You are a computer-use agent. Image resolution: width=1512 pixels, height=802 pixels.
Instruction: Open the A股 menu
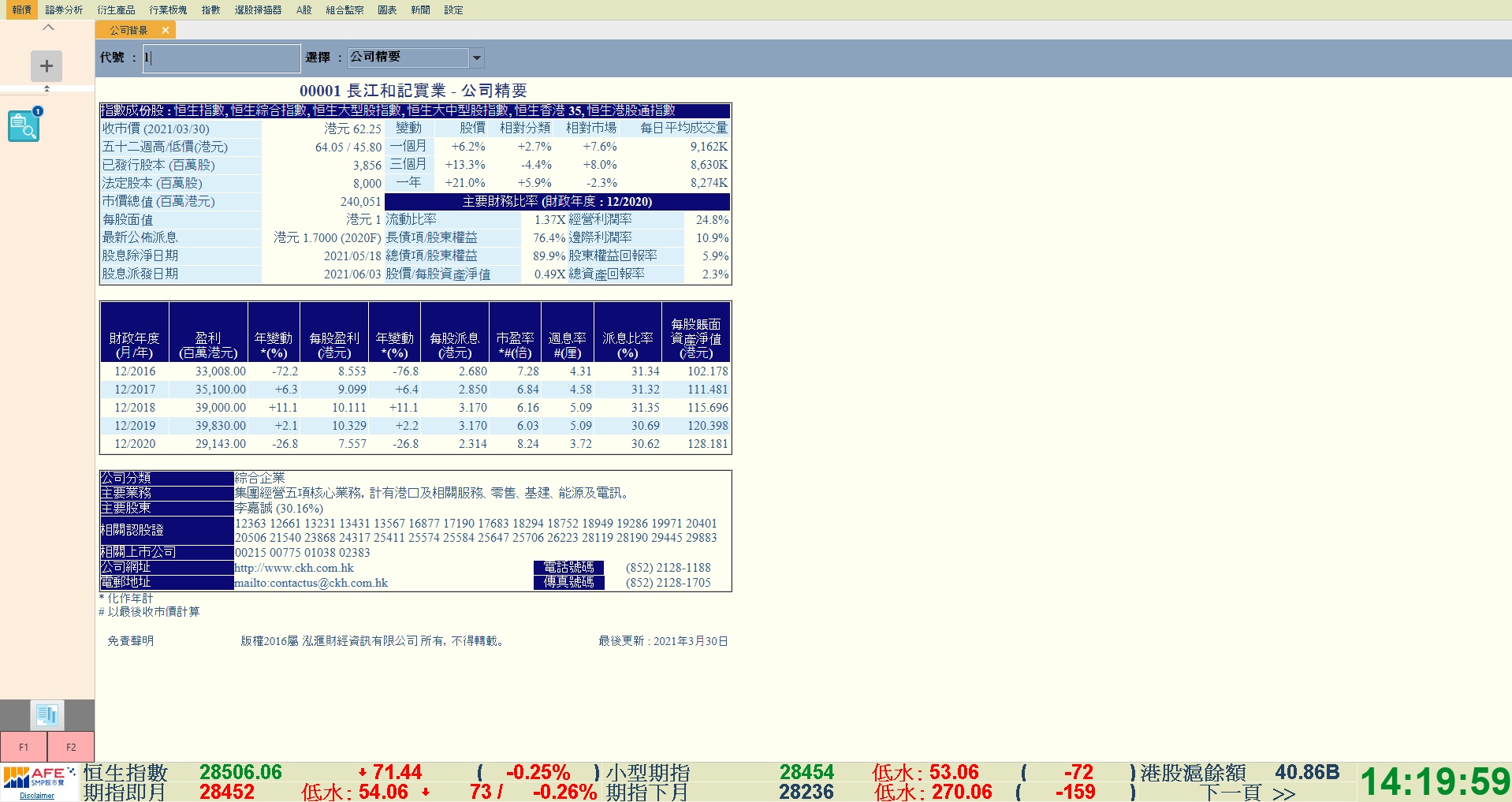point(304,9)
